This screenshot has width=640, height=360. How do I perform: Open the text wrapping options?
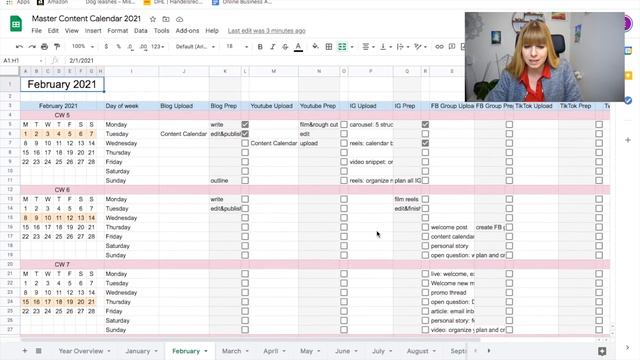click(x=402, y=47)
